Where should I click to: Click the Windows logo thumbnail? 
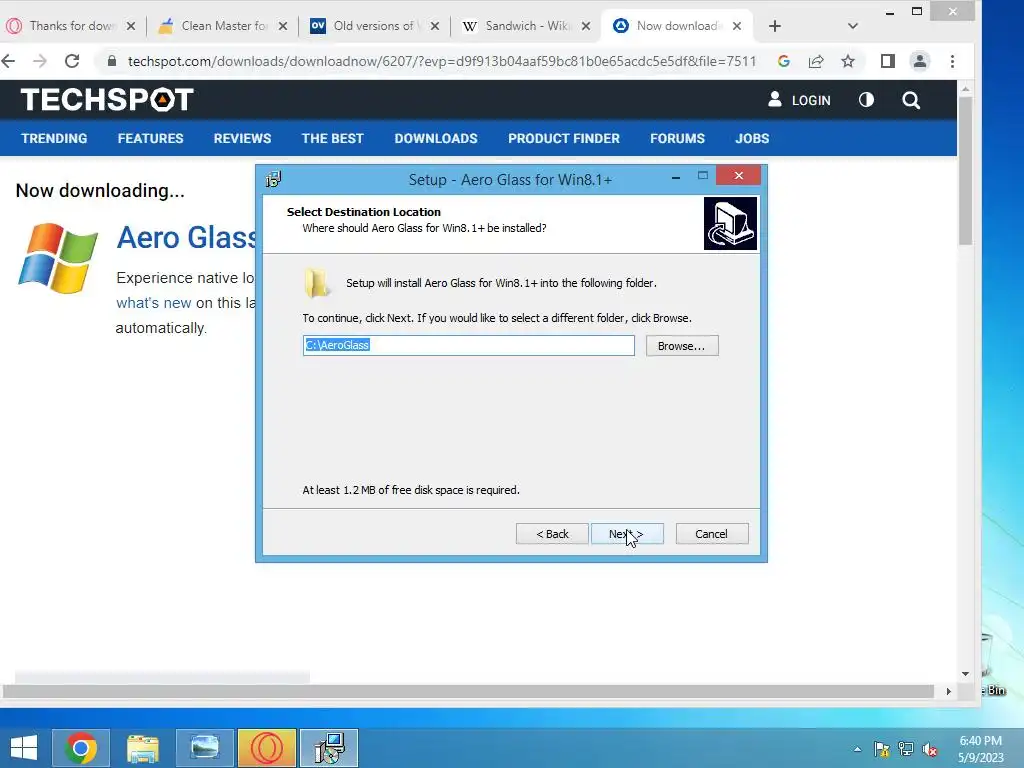click(58, 258)
